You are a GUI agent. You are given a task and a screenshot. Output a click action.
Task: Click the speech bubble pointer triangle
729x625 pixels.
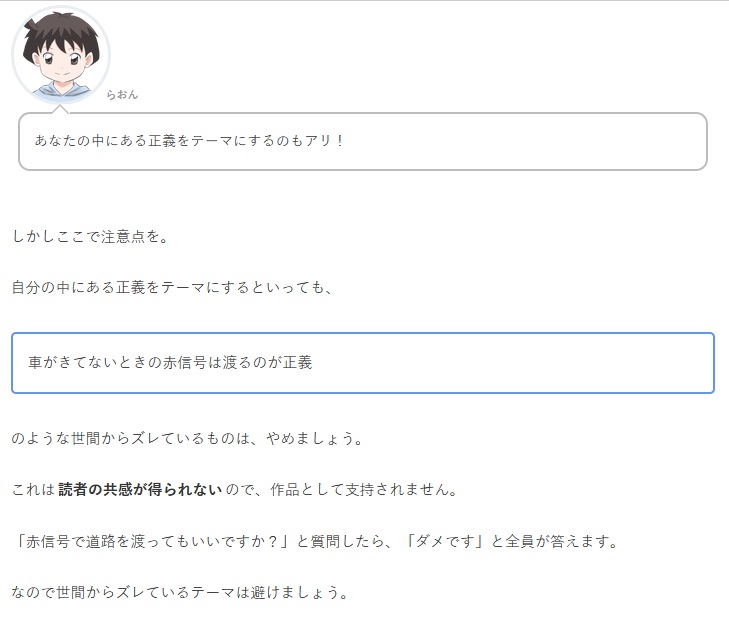[x=60, y=109]
